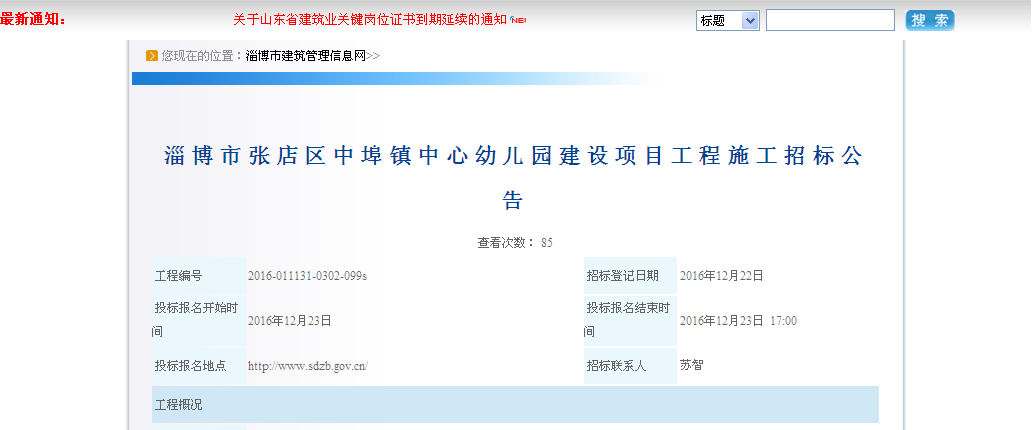Screen dimensions: 1036x430
Task: Click the 招标登记日期 label cell
Action: click(x=622, y=276)
